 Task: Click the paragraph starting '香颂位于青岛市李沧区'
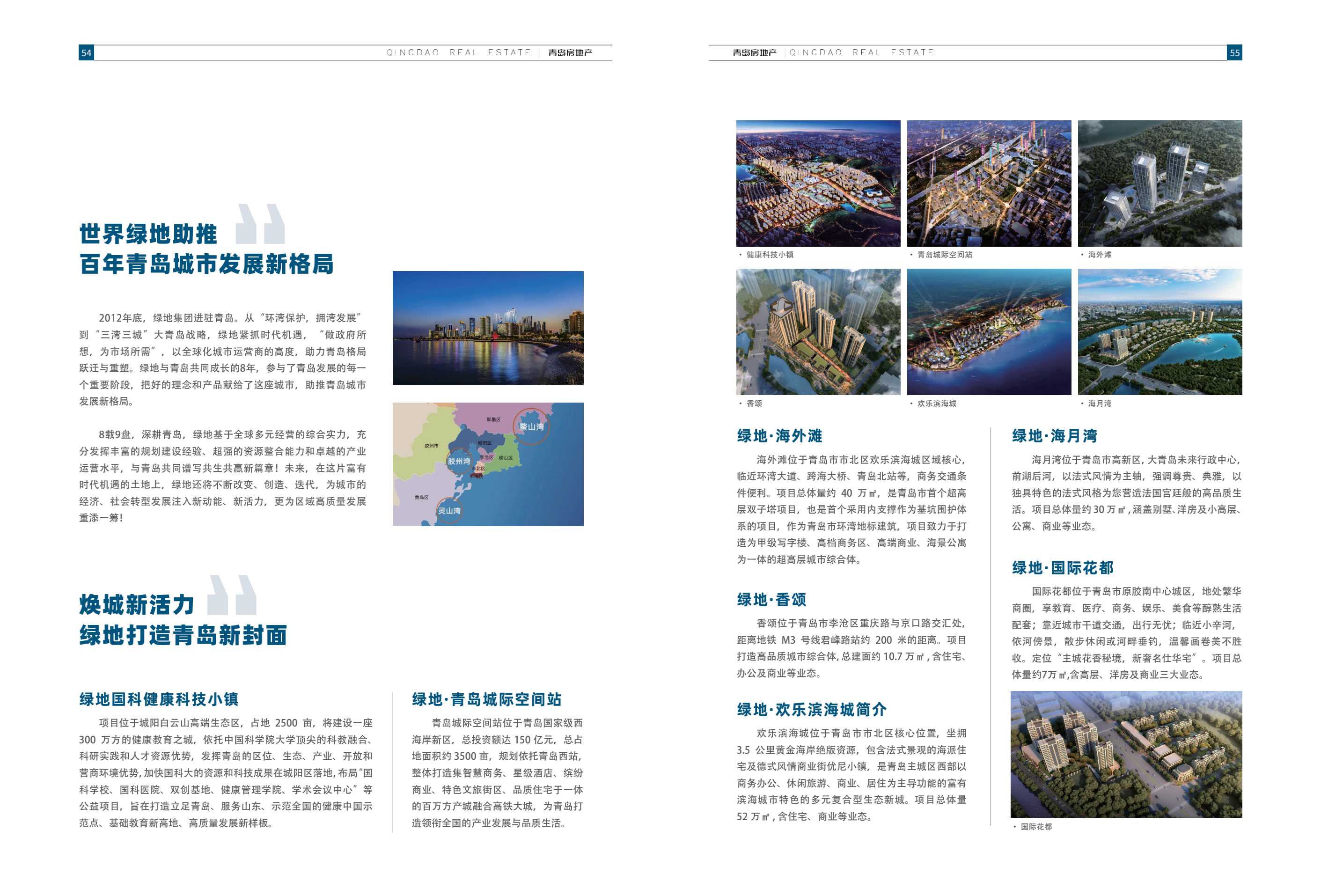(x=851, y=648)
